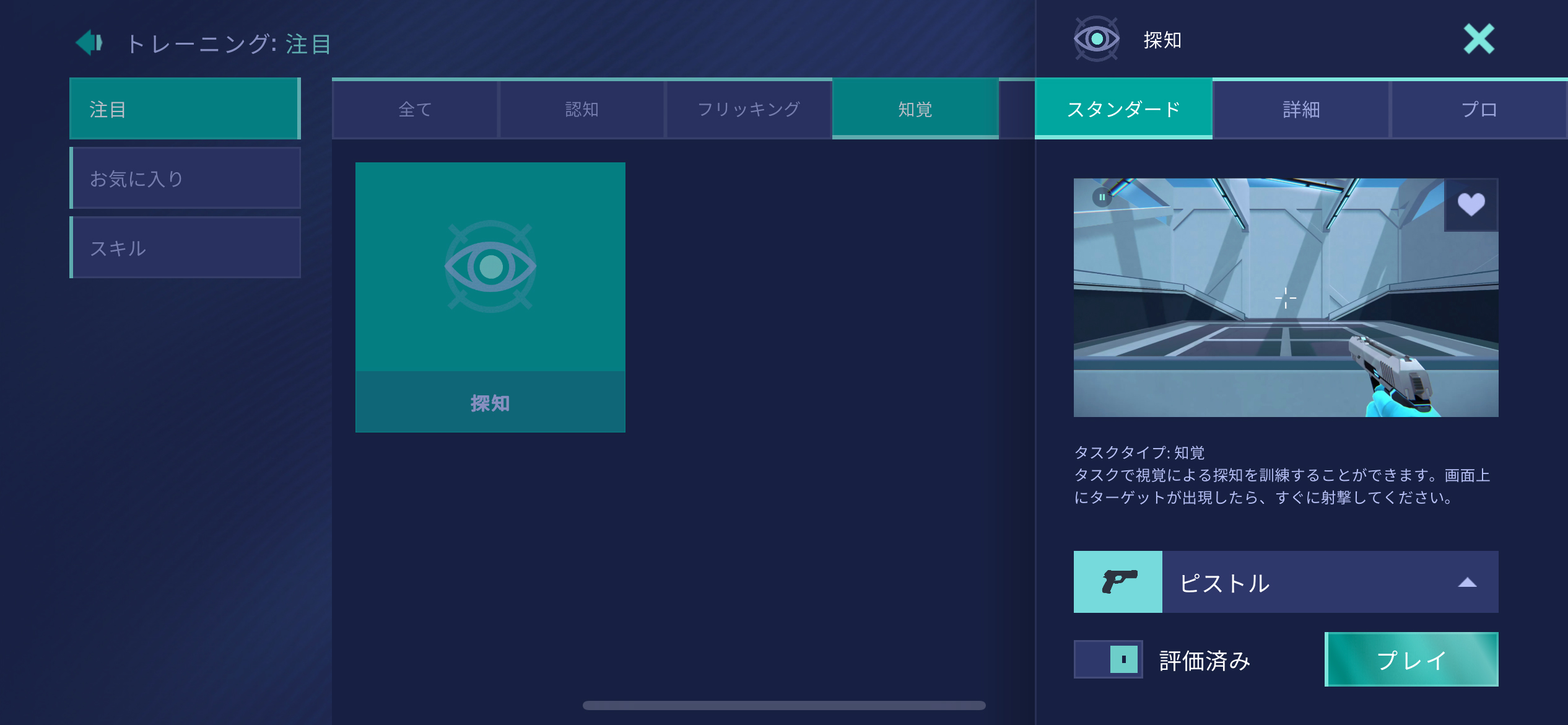1568x725 pixels.
Task: Select the 注目 sidebar category
Action: [185, 109]
